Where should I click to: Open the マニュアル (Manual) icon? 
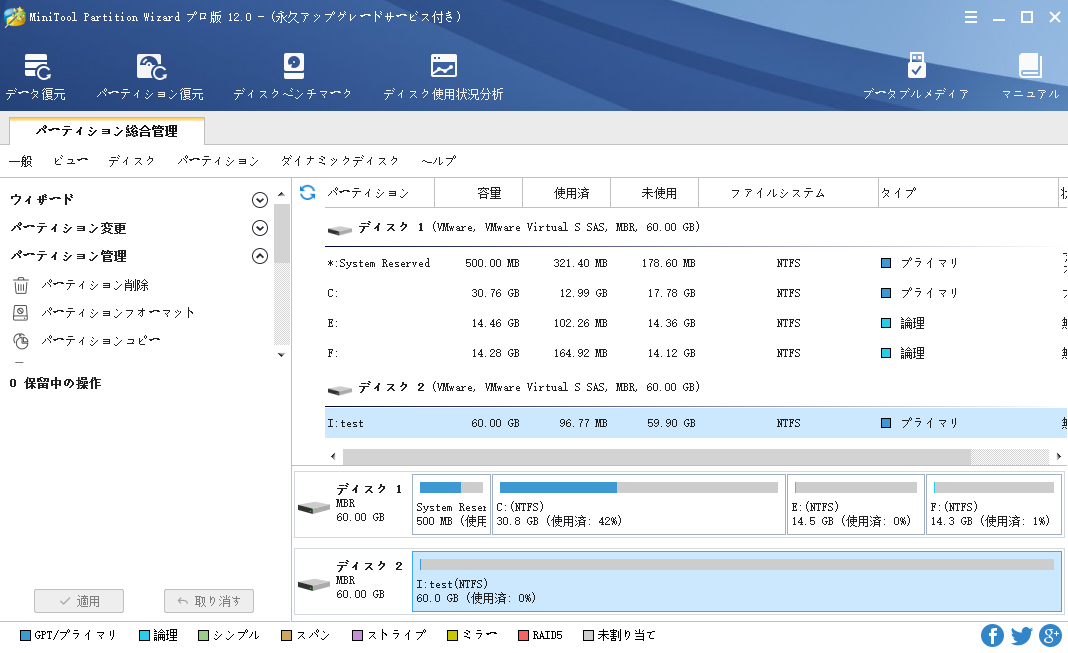click(x=1030, y=77)
